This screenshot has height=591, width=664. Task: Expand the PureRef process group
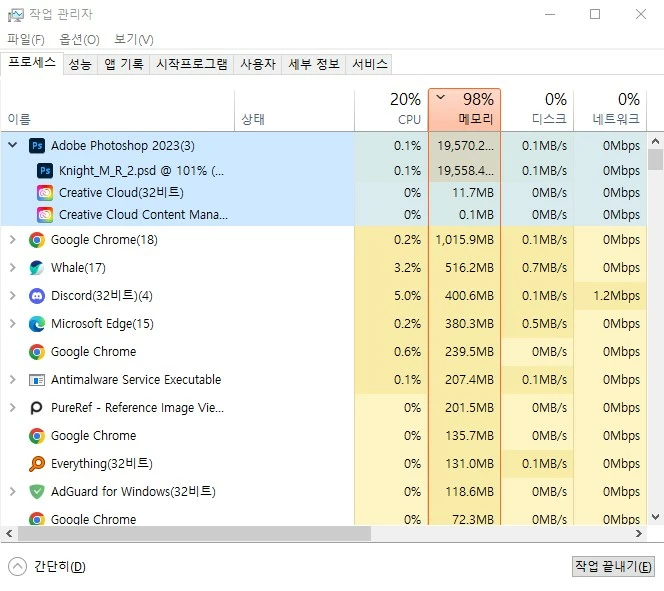pos(13,407)
